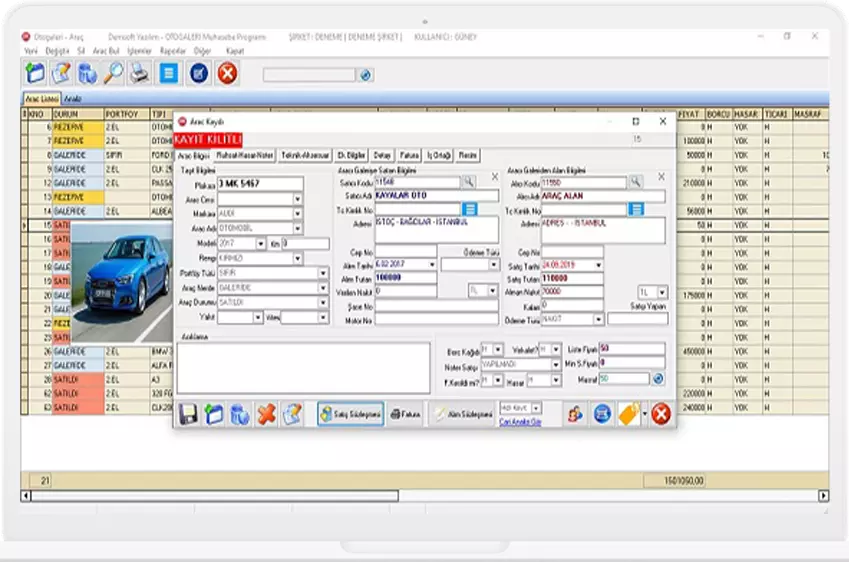Open the Araç Durumu dropdown
The width and height of the screenshot is (849, 562).
click(322, 301)
